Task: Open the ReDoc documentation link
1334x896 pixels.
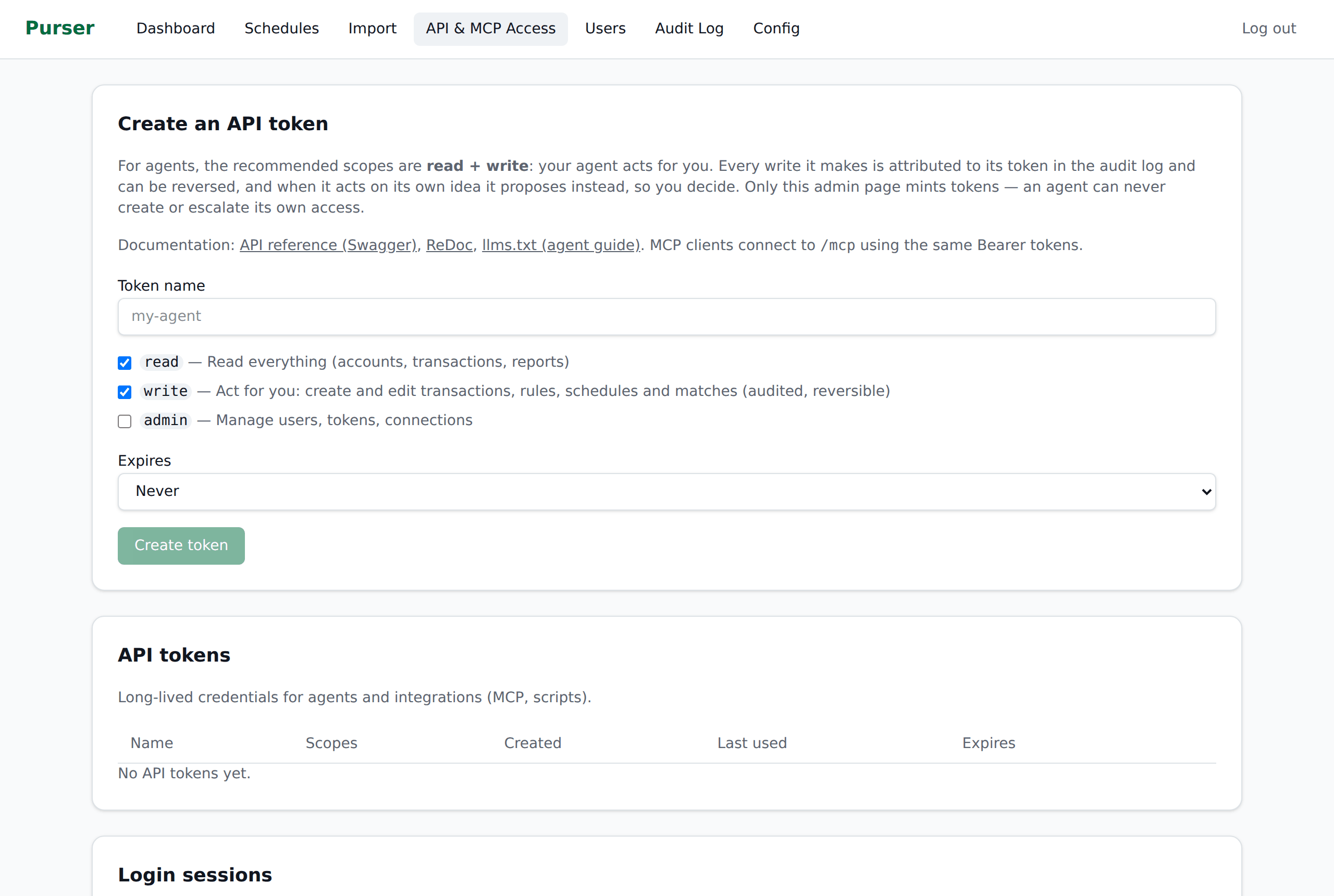Action: pos(449,245)
